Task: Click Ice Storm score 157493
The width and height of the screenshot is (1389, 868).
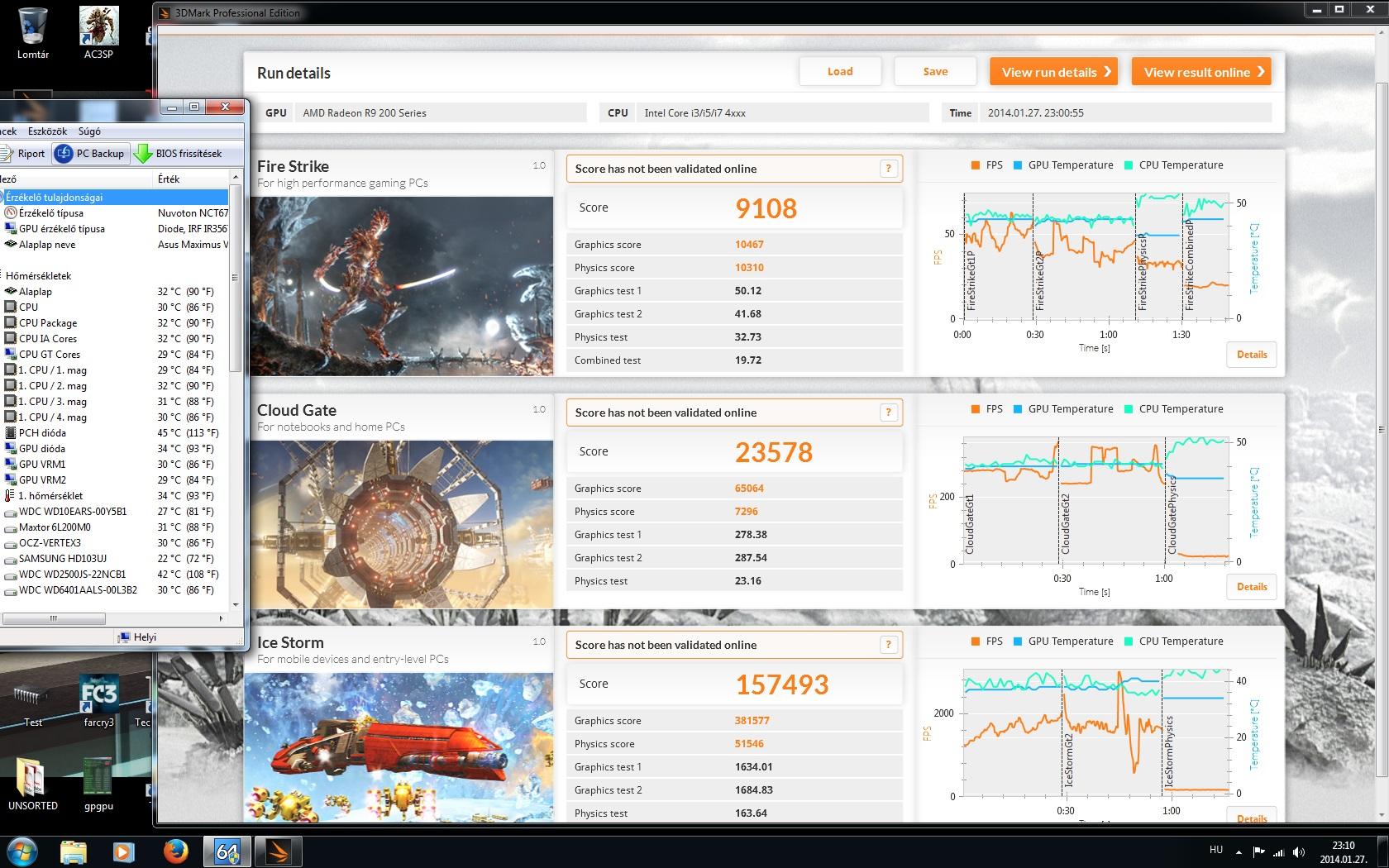Action: pos(782,684)
